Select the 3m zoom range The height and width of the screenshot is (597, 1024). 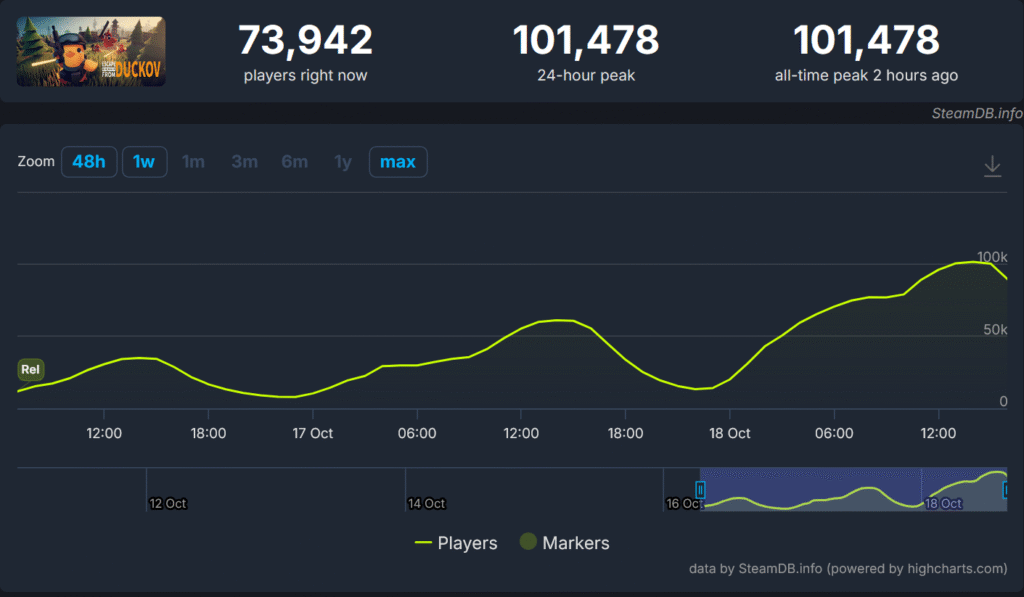pyautogui.click(x=244, y=162)
